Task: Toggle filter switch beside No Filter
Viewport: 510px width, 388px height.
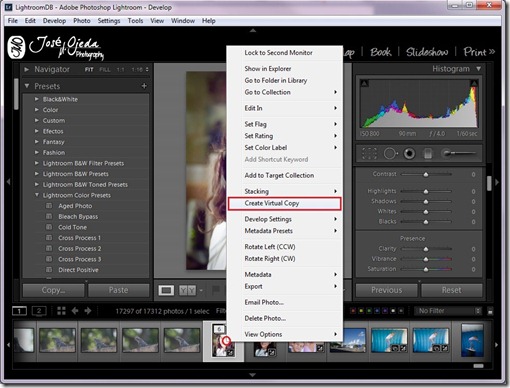Action: [x=490, y=311]
